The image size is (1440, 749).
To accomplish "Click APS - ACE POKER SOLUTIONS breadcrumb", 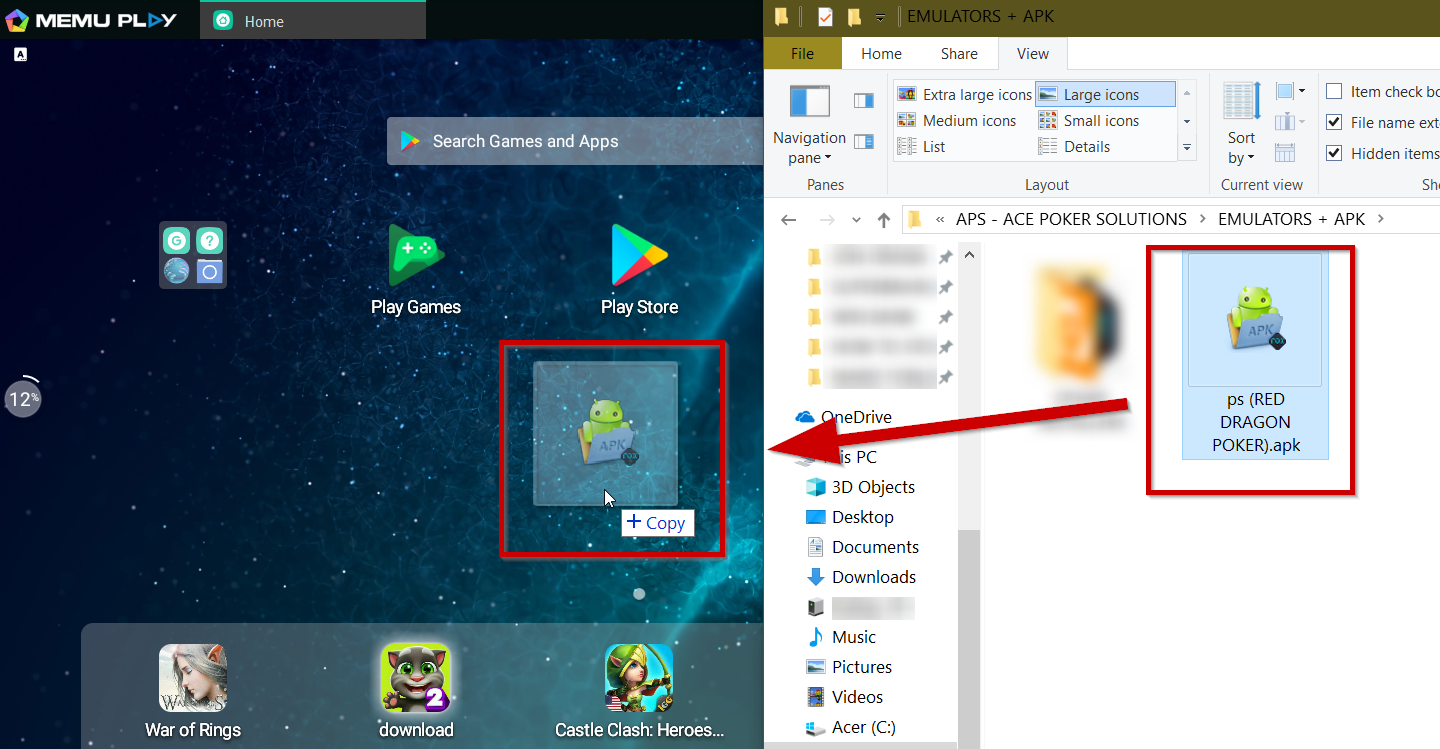I will click(1071, 219).
